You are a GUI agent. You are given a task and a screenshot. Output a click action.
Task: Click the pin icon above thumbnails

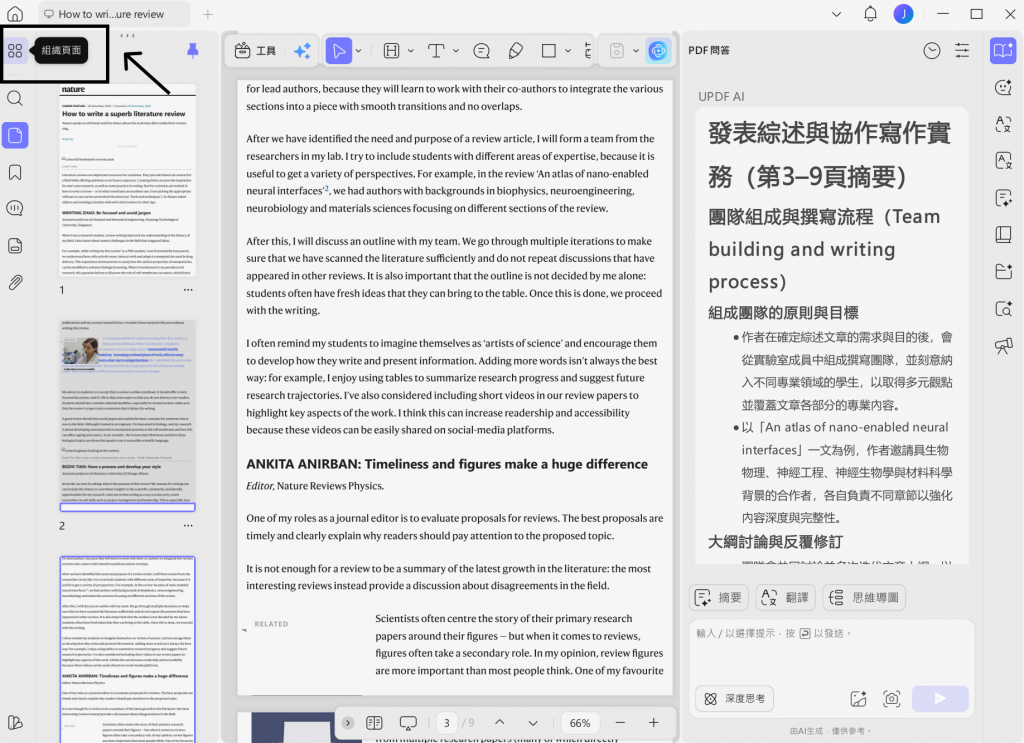click(x=193, y=50)
